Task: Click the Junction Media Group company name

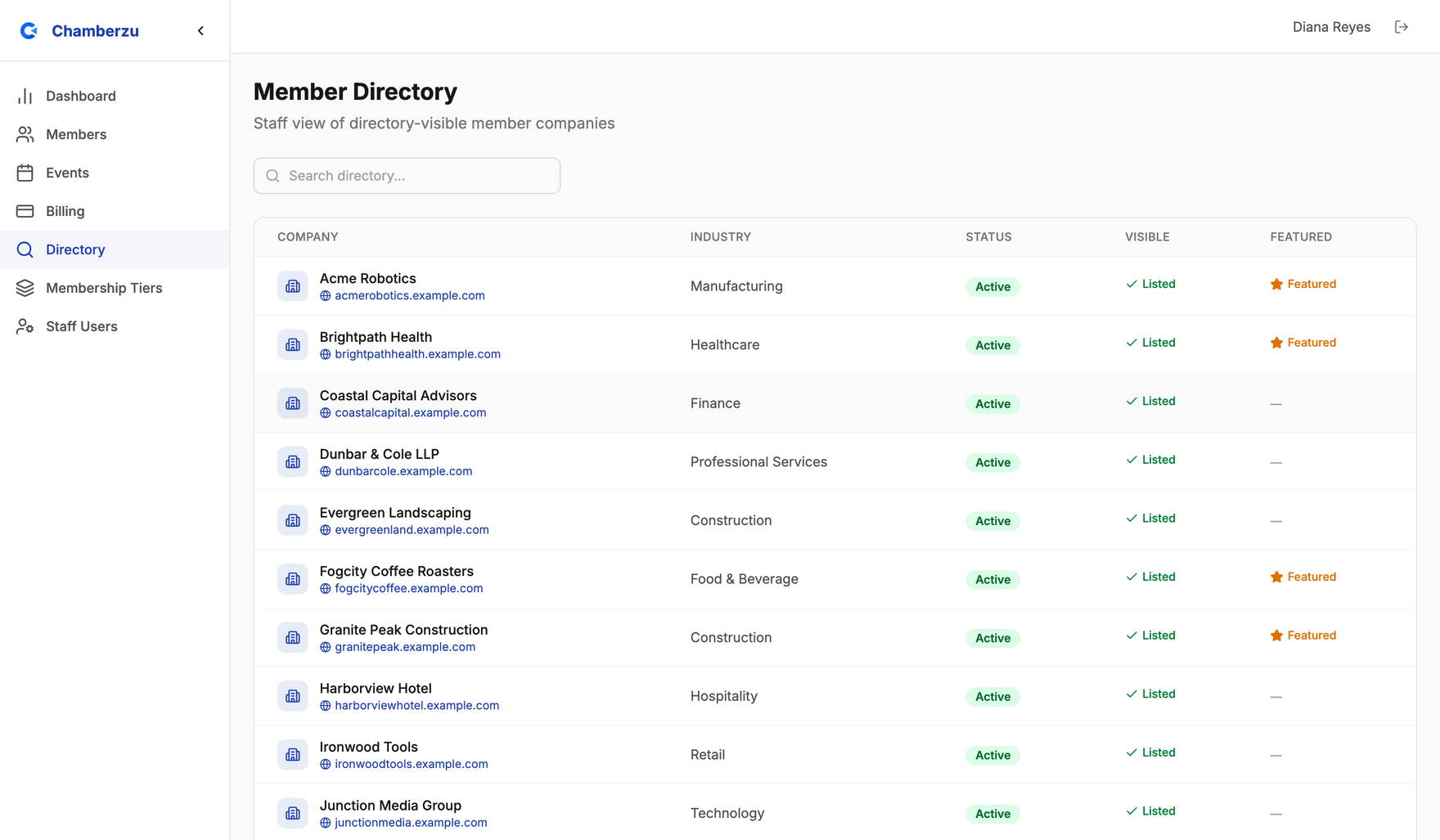Action: tap(390, 806)
